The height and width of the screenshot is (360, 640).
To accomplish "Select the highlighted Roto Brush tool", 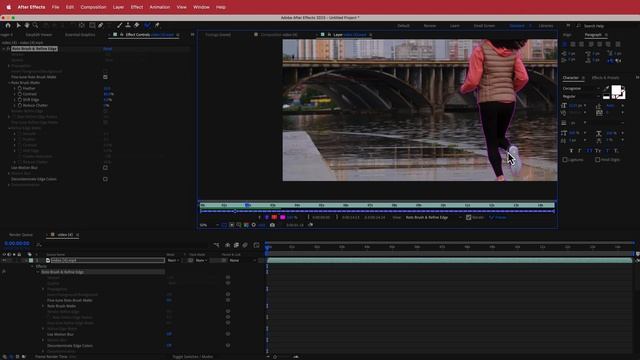I will click(147, 25).
